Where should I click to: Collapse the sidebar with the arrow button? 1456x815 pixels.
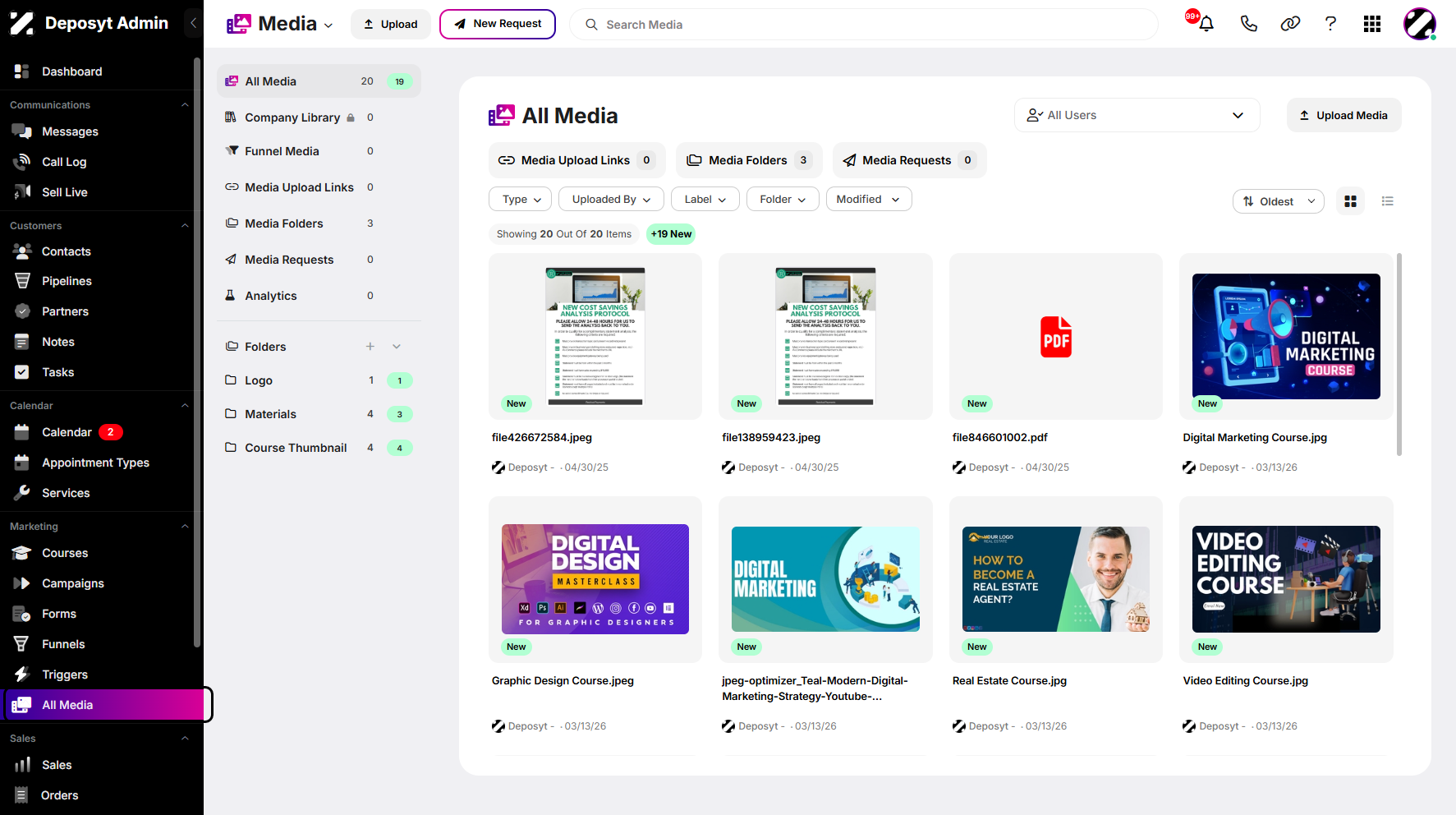pyautogui.click(x=193, y=23)
